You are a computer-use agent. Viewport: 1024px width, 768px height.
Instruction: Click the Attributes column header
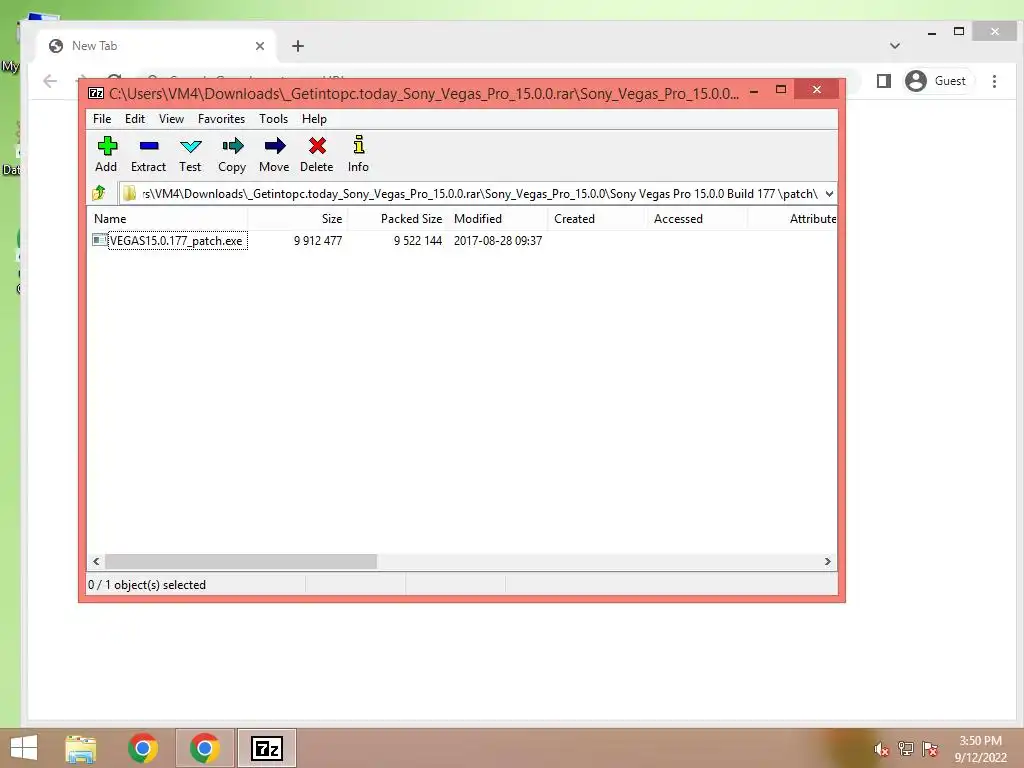click(x=792, y=219)
